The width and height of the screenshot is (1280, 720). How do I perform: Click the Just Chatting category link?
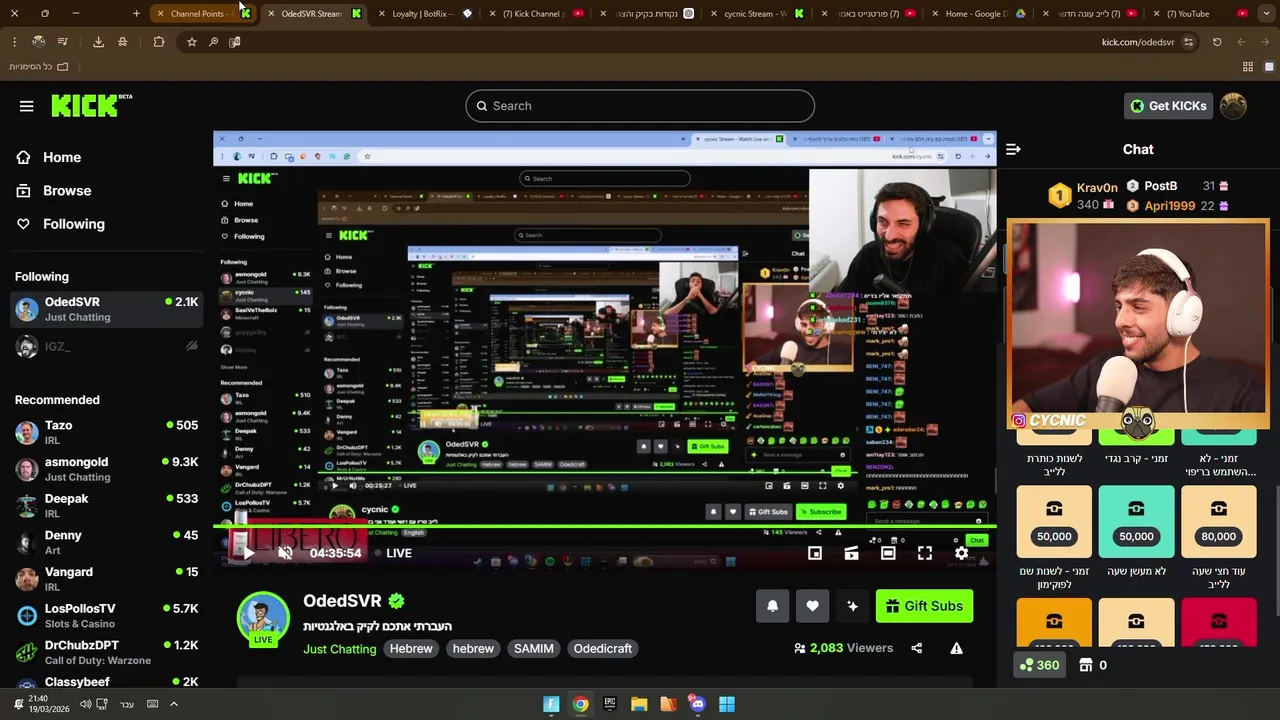pyautogui.click(x=340, y=649)
